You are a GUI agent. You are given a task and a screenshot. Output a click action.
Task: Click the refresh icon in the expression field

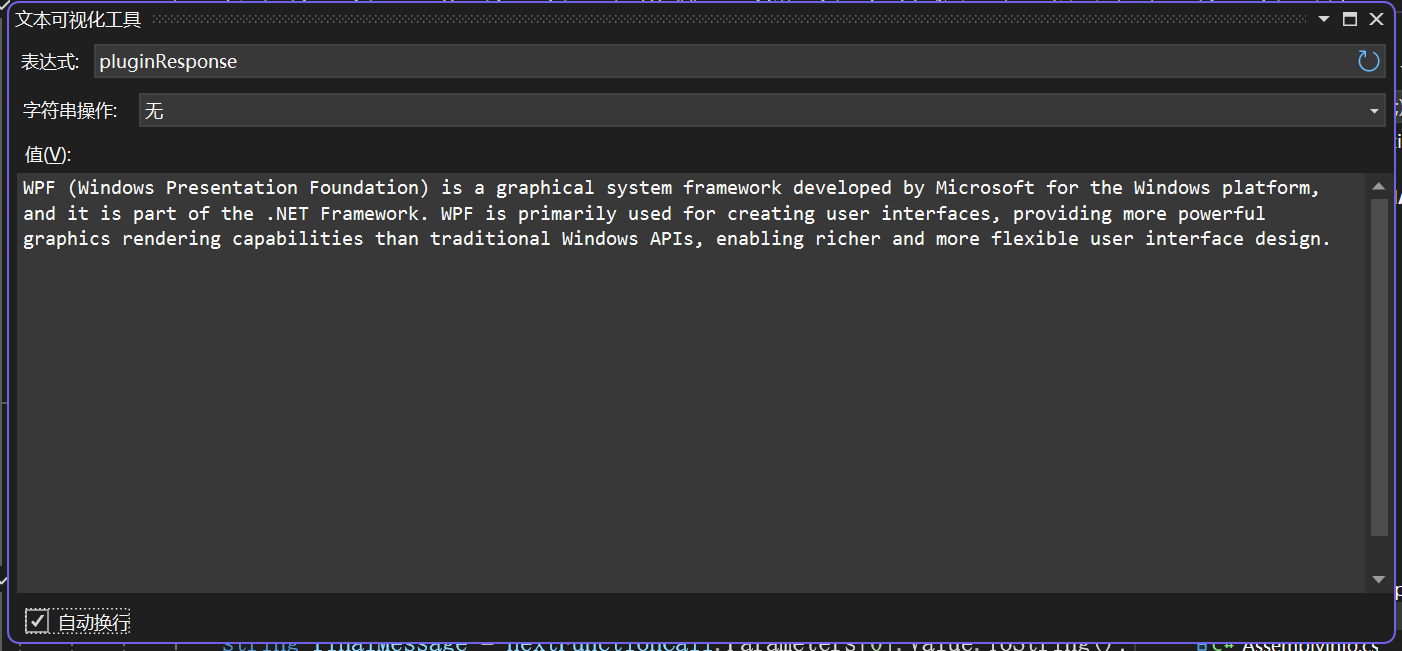pyautogui.click(x=1368, y=62)
